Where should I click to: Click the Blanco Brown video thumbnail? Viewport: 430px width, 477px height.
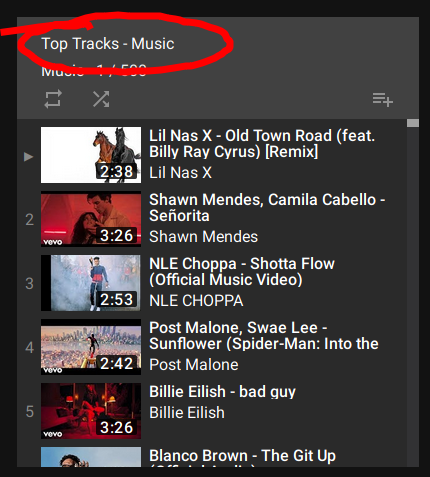tap(91, 457)
